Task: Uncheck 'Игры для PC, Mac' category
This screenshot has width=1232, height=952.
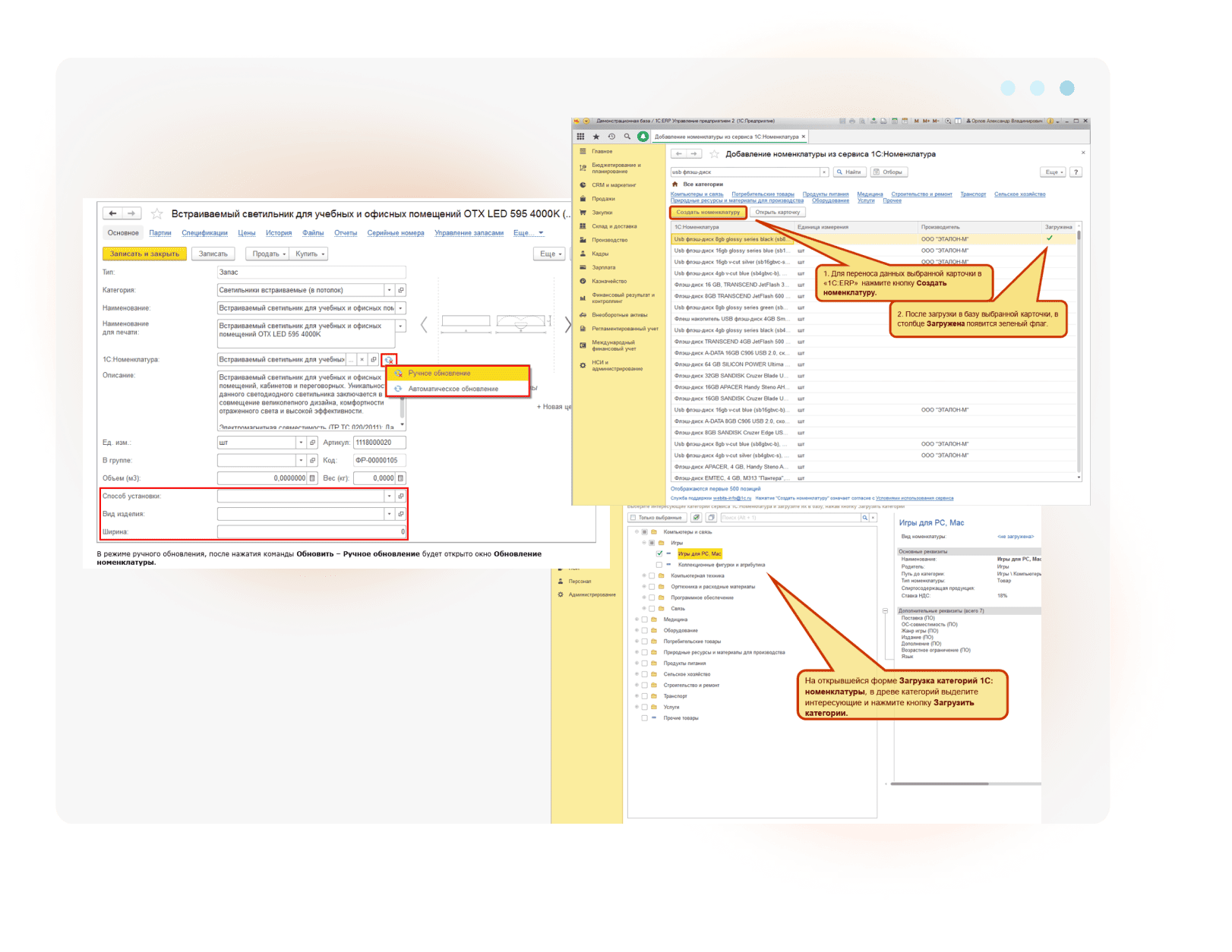Action: [x=659, y=554]
